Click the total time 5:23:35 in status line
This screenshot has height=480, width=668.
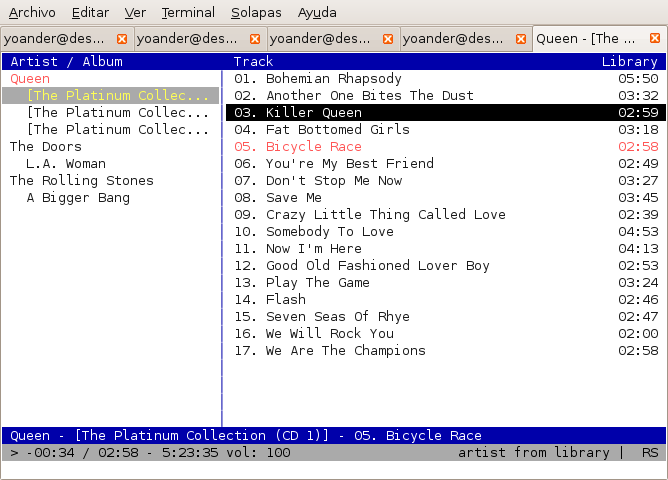[190, 453]
